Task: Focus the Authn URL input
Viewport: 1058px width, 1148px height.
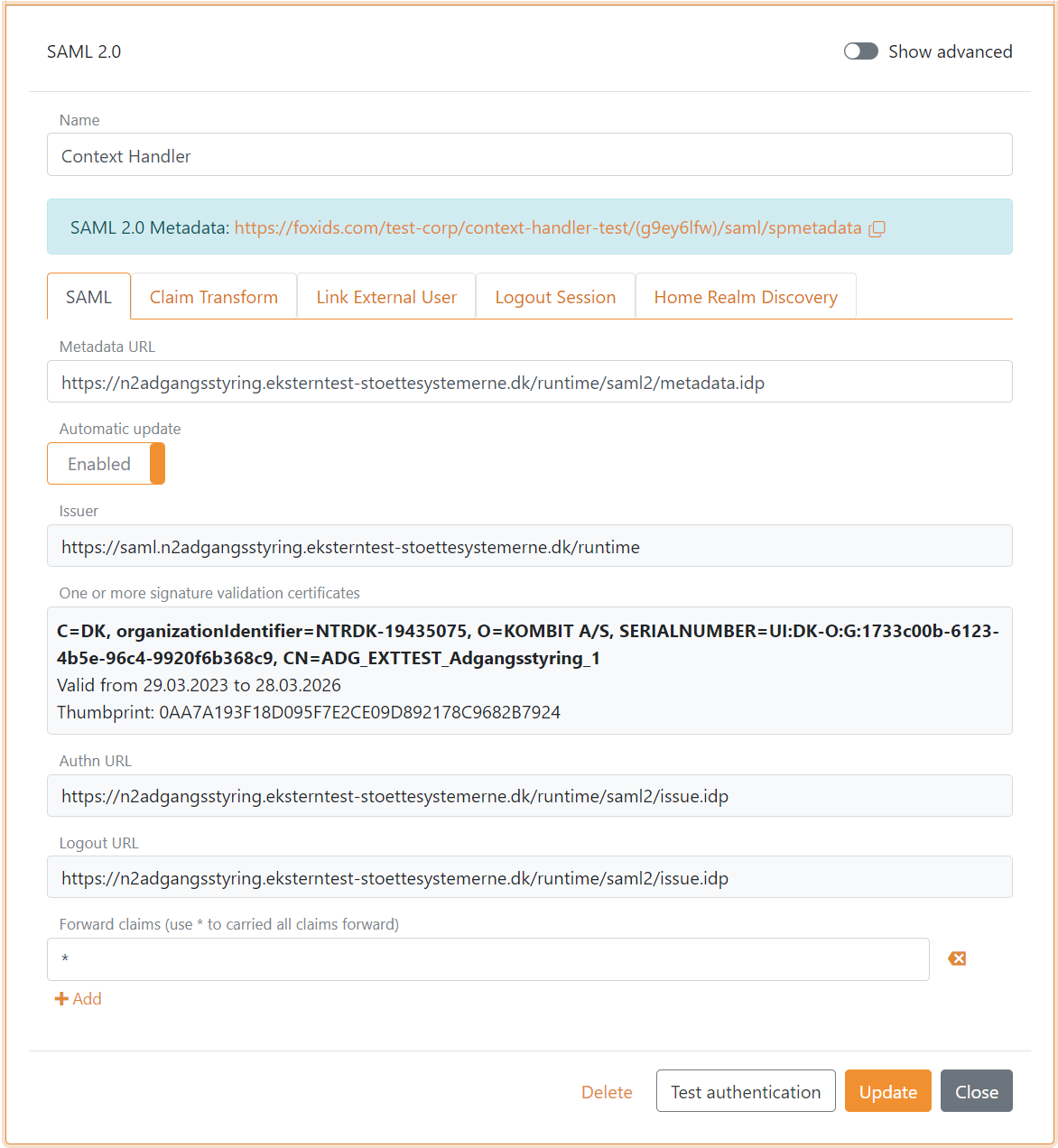Action: [x=529, y=796]
